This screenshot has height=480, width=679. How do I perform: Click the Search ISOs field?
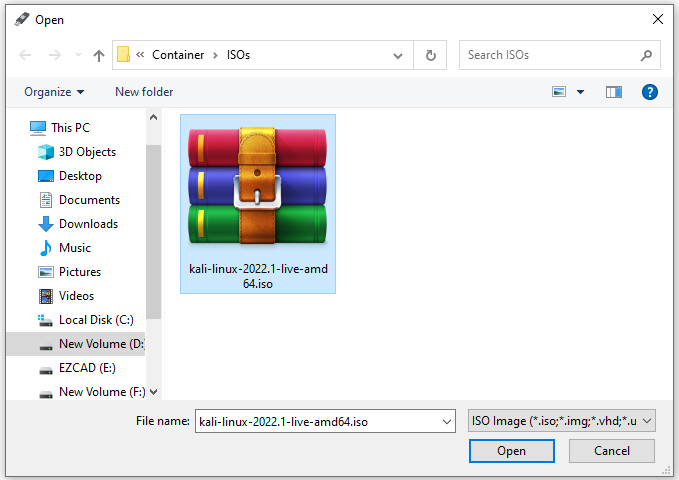coord(550,55)
